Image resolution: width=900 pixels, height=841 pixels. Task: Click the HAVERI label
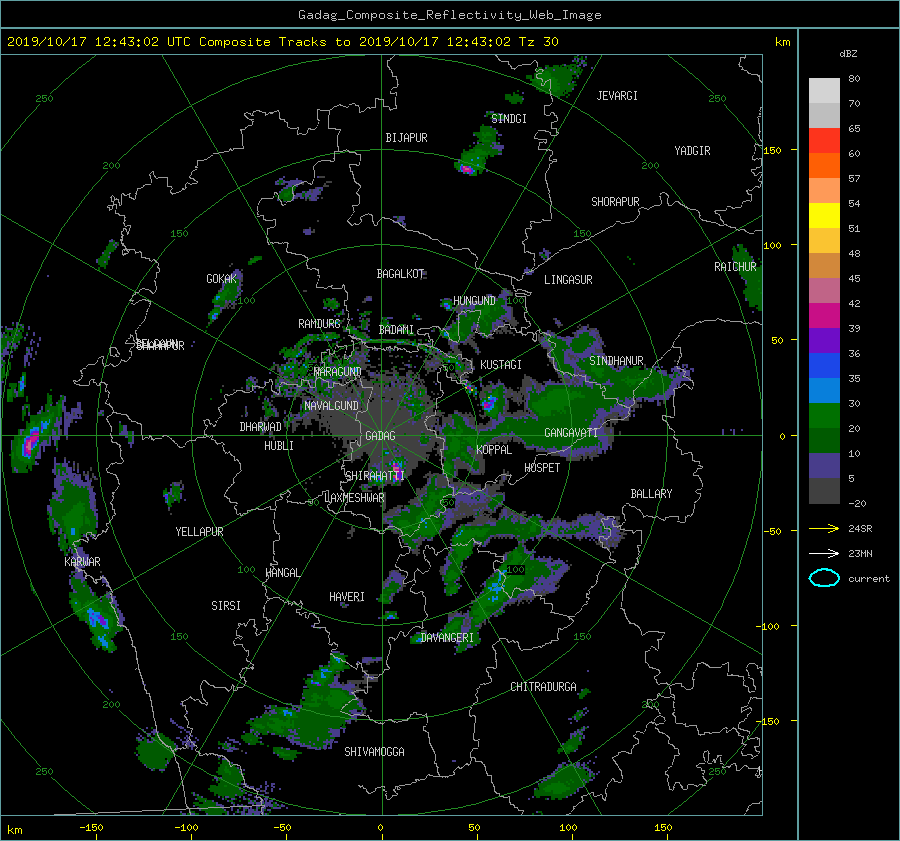347,598
